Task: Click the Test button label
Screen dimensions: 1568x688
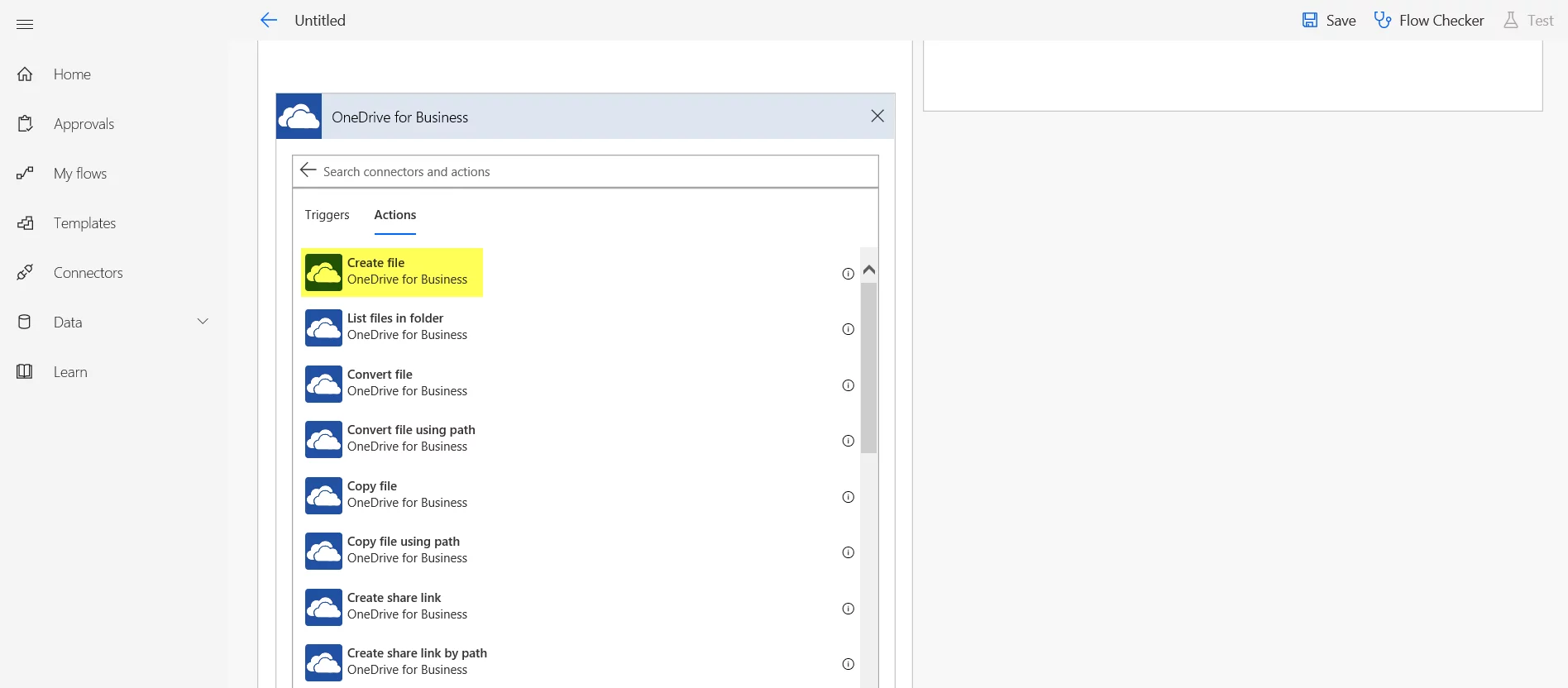Action: click(1541, 21)
